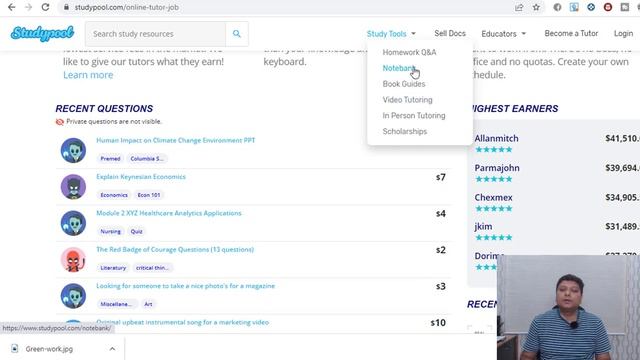
Task: Click the $7 price on Keynesian question
Action: click(441, 177)
